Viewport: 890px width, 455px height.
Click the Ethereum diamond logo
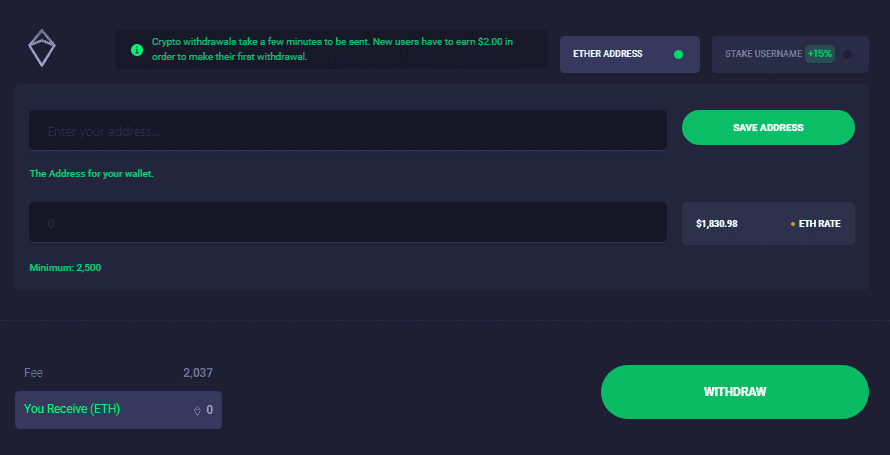(x=42, y=48)
